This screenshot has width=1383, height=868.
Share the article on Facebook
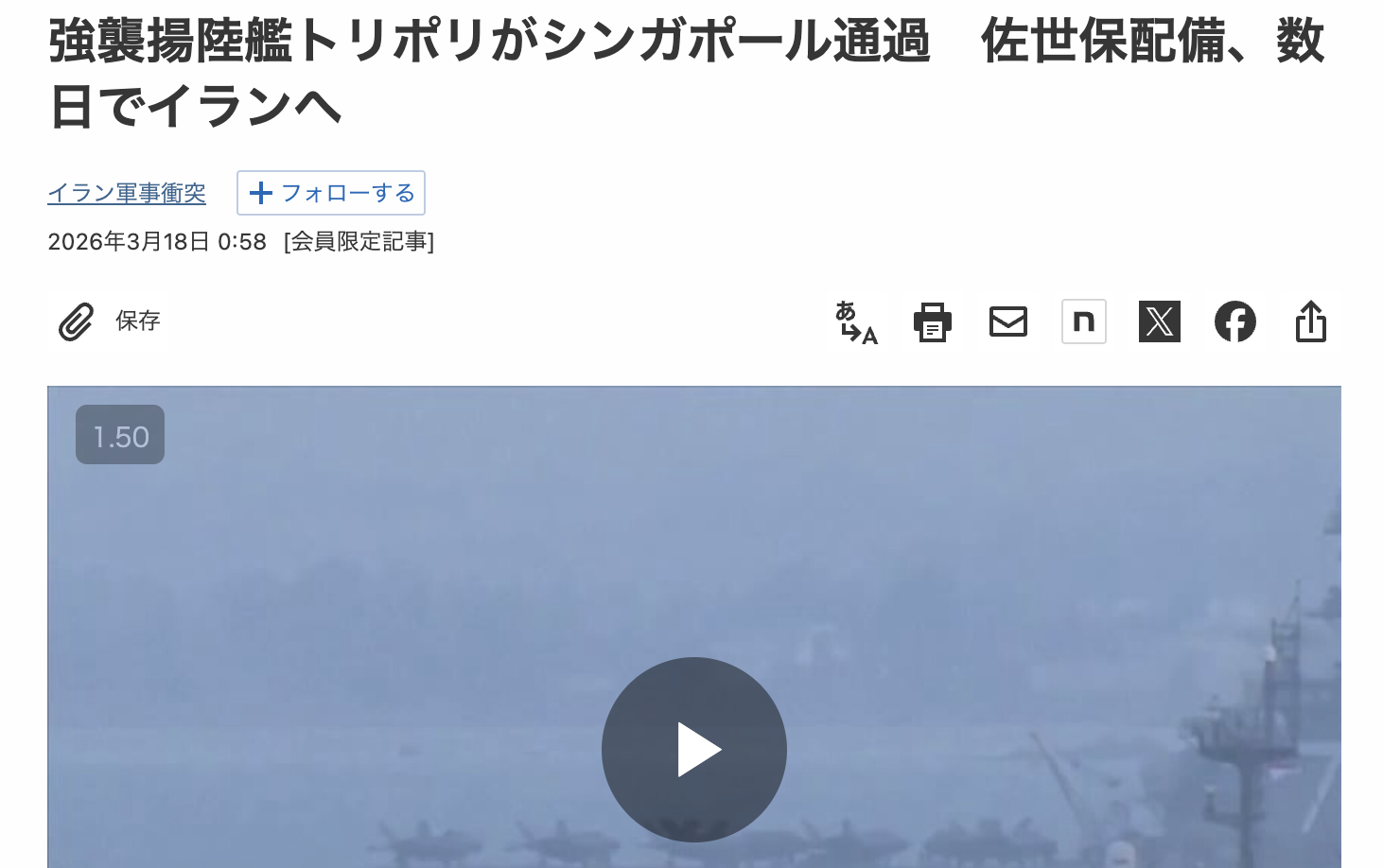pyautogui.click(x=1235, y=321)
